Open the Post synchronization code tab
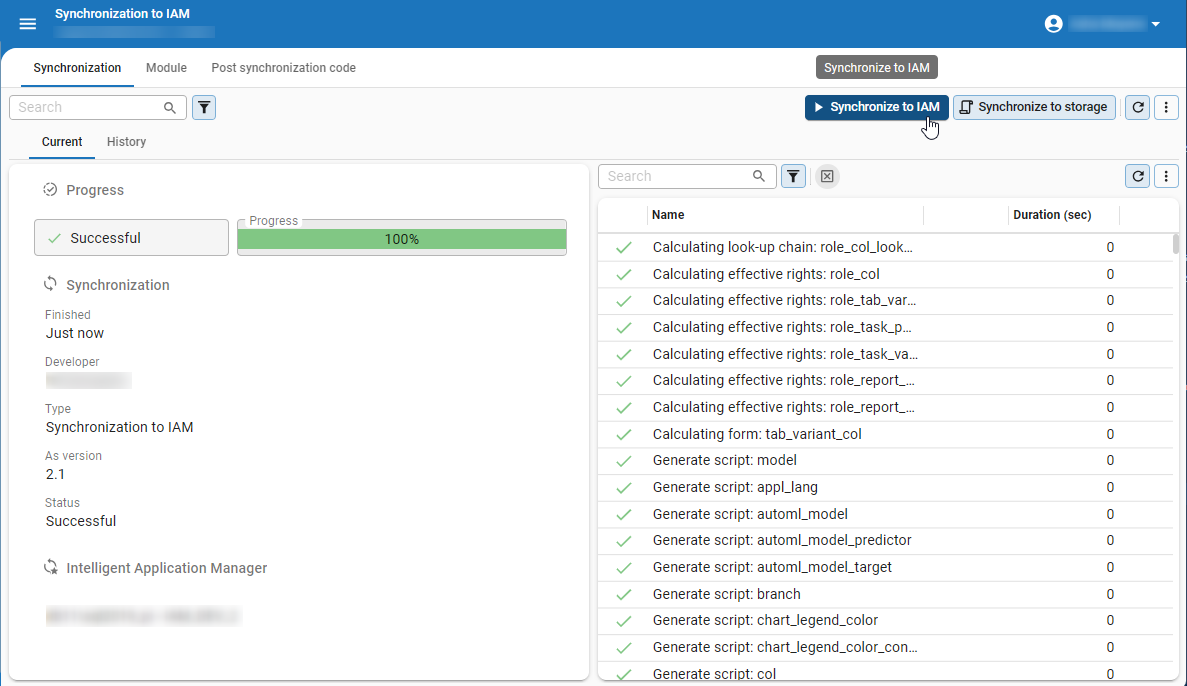The width and height of the screenshot is (1187, 686). coord(283,68)
